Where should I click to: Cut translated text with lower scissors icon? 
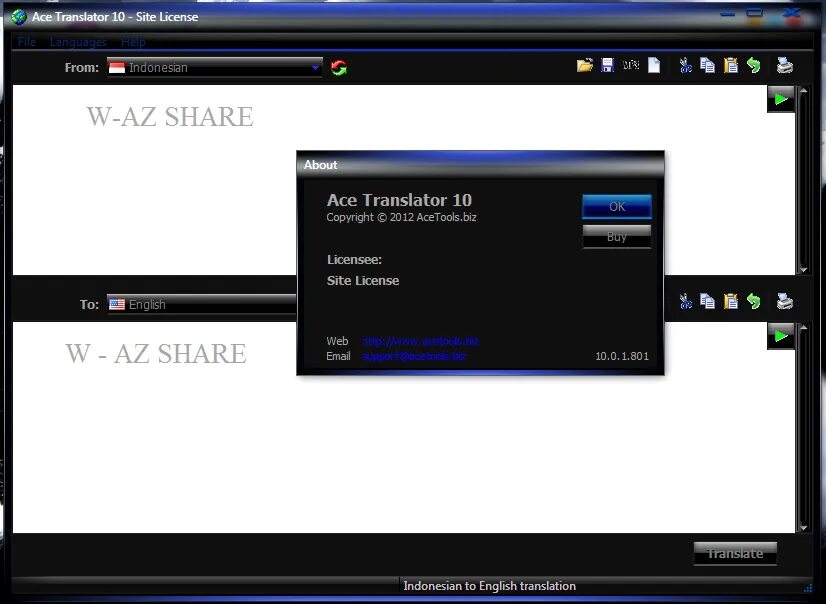tap(685, 302)
